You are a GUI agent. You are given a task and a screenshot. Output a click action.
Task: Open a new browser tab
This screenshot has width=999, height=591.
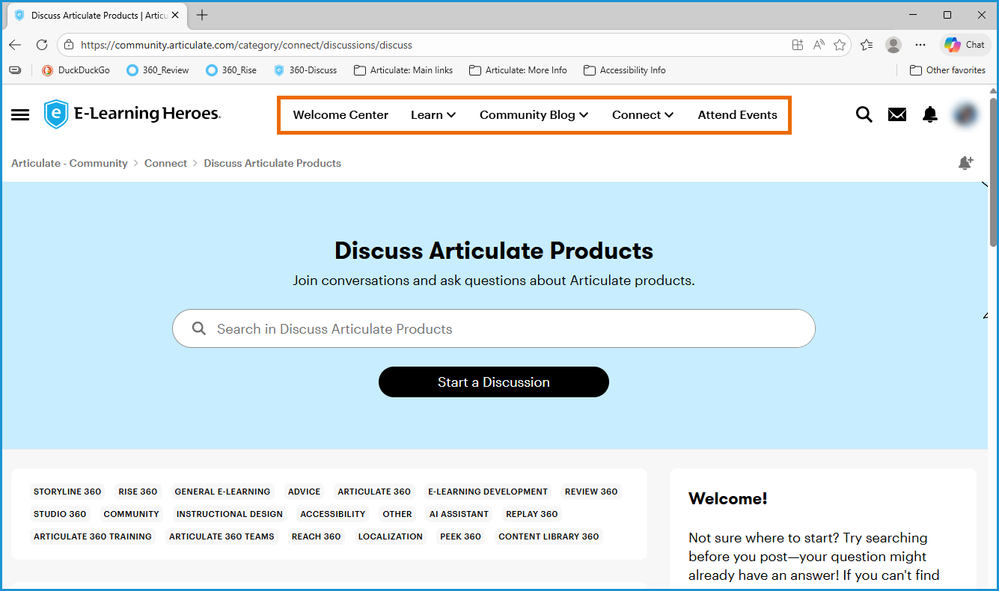202,15
